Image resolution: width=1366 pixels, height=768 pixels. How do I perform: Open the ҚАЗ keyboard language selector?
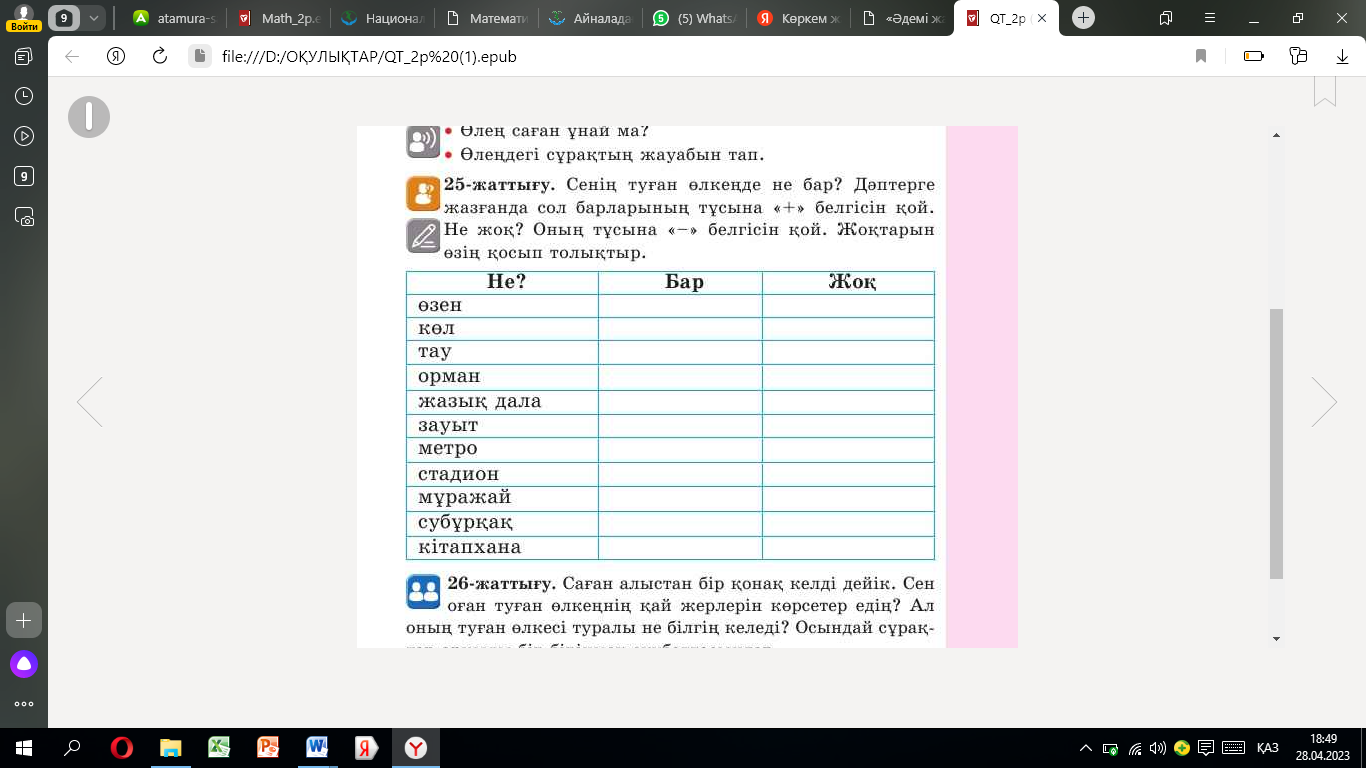tap(1268, 748)
